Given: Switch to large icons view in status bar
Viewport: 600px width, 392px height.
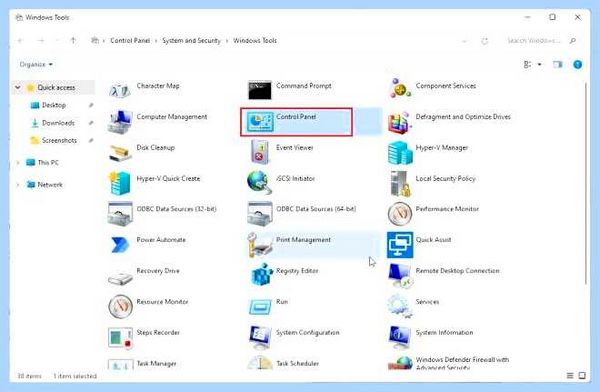Looking at the screenshot, I should pyautogui.click(x=582, y=376).
